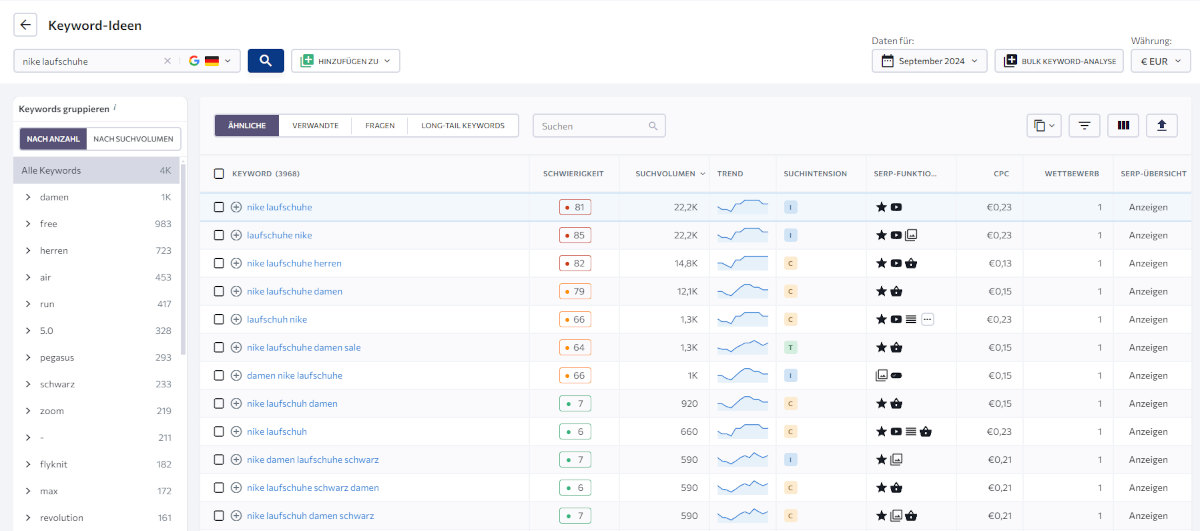Add 'damen nike laufschuhe' with its plus icon
Screen dimensions: 1200x531
[x=236, y=375]
